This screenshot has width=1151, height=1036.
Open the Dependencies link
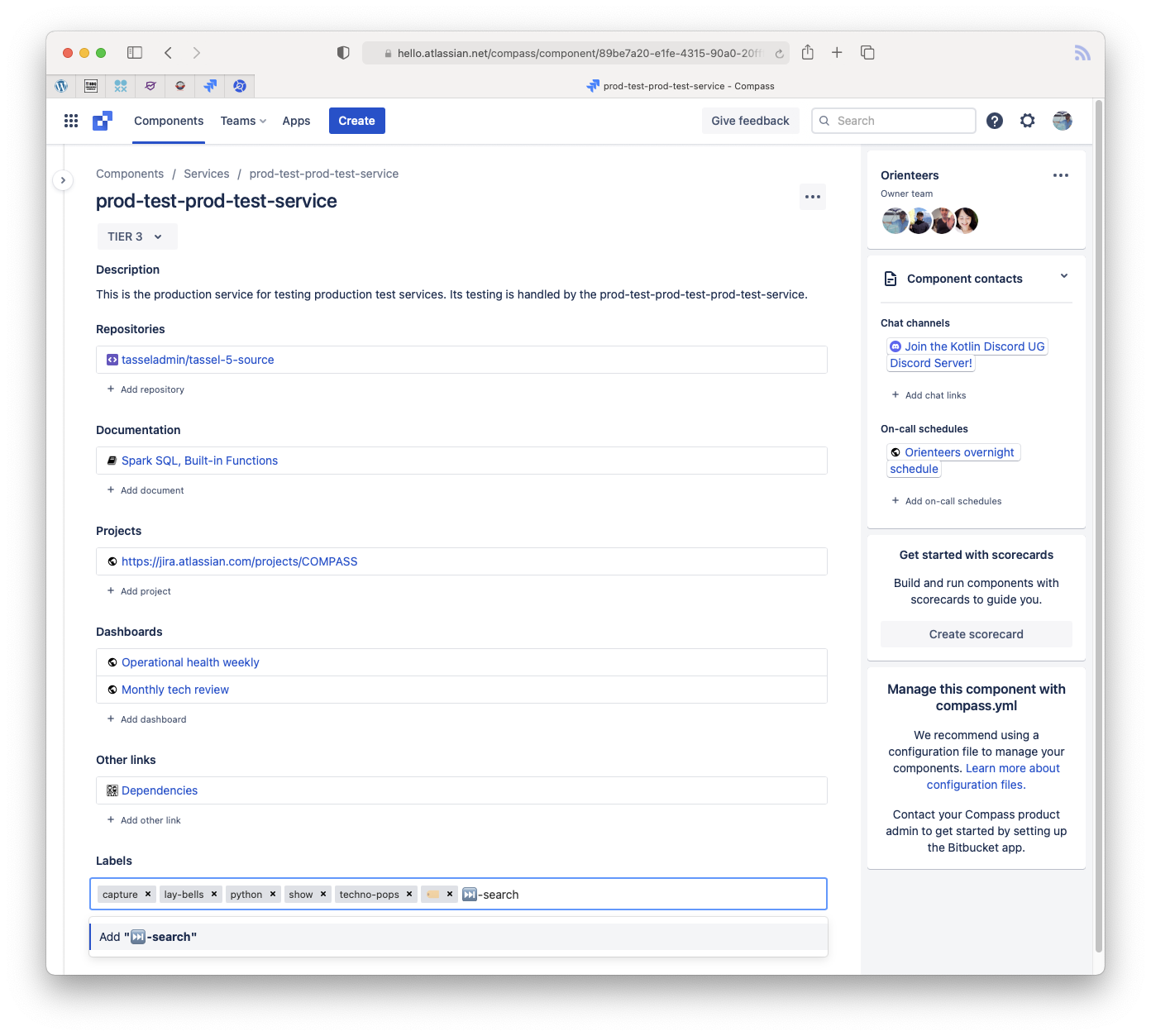(x=160, y=790)
